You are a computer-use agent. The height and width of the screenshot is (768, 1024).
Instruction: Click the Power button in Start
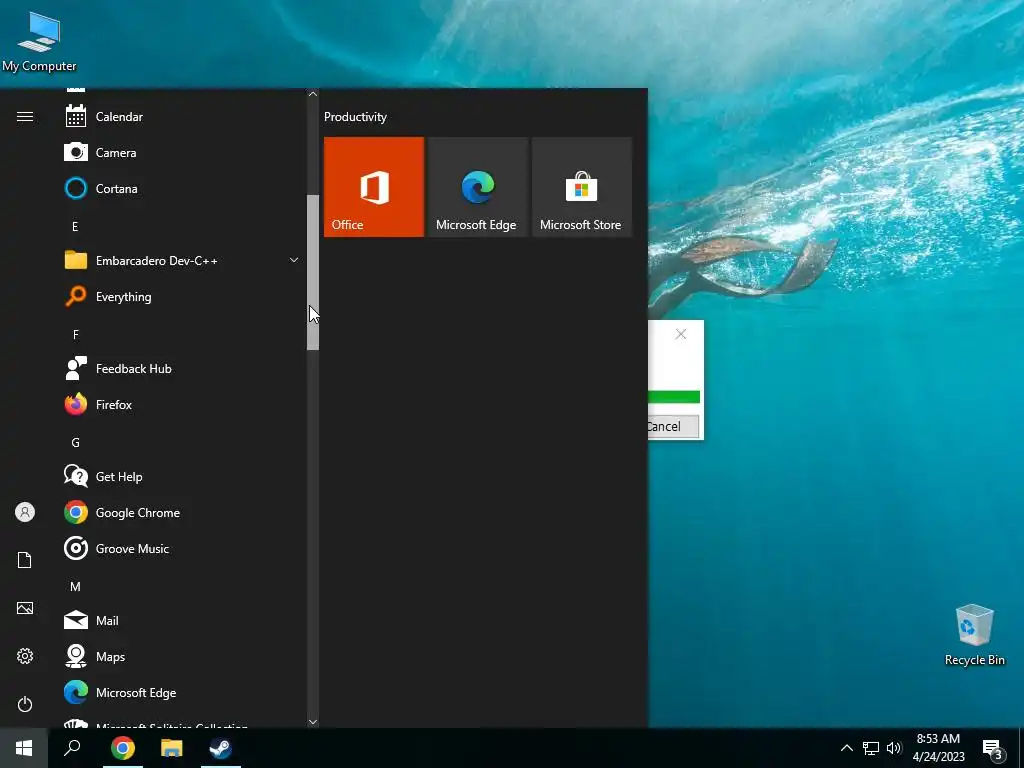25,704
